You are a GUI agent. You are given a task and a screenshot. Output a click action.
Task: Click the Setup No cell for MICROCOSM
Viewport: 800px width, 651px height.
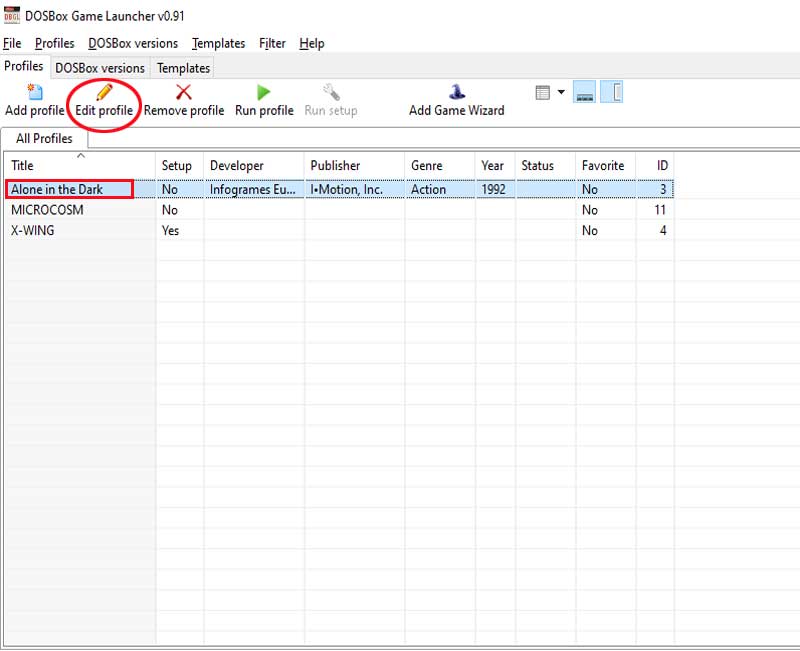click(x=180, y=210)
